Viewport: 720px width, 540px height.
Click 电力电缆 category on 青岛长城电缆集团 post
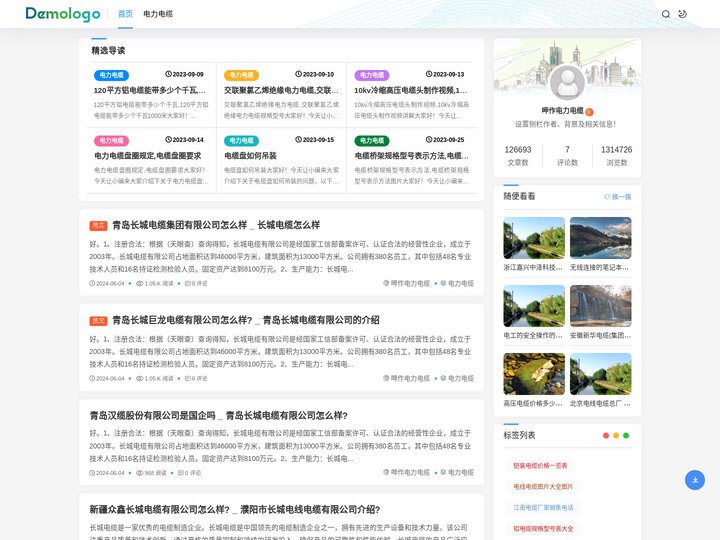click(457, 283)
